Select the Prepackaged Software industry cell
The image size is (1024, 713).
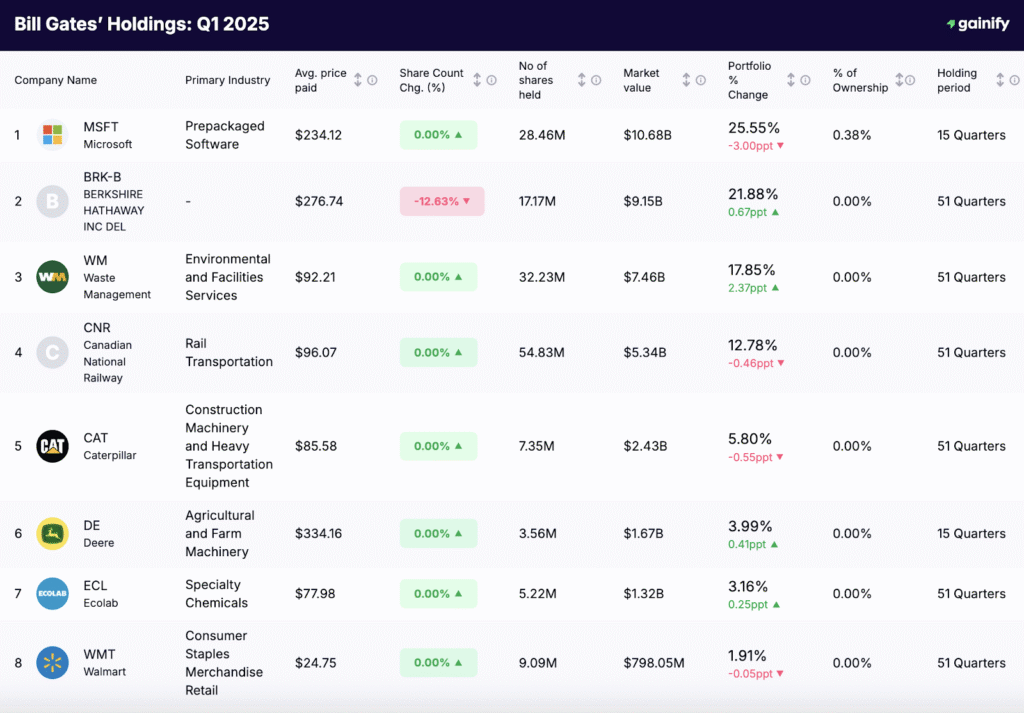pos(225,135)
